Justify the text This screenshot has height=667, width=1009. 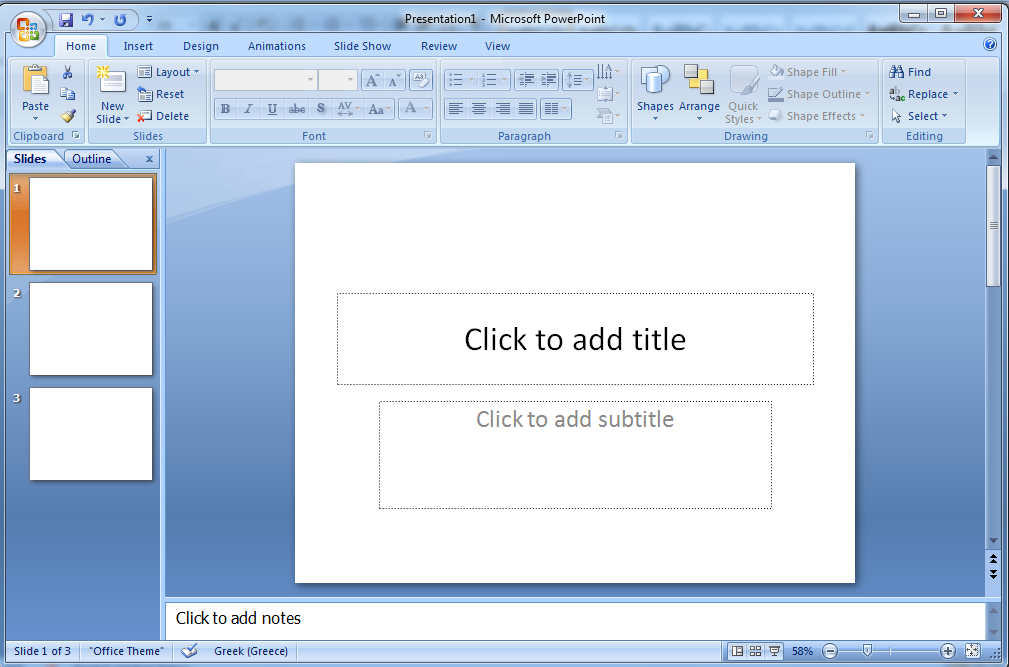pyautogui.click(x=526, y=109)
